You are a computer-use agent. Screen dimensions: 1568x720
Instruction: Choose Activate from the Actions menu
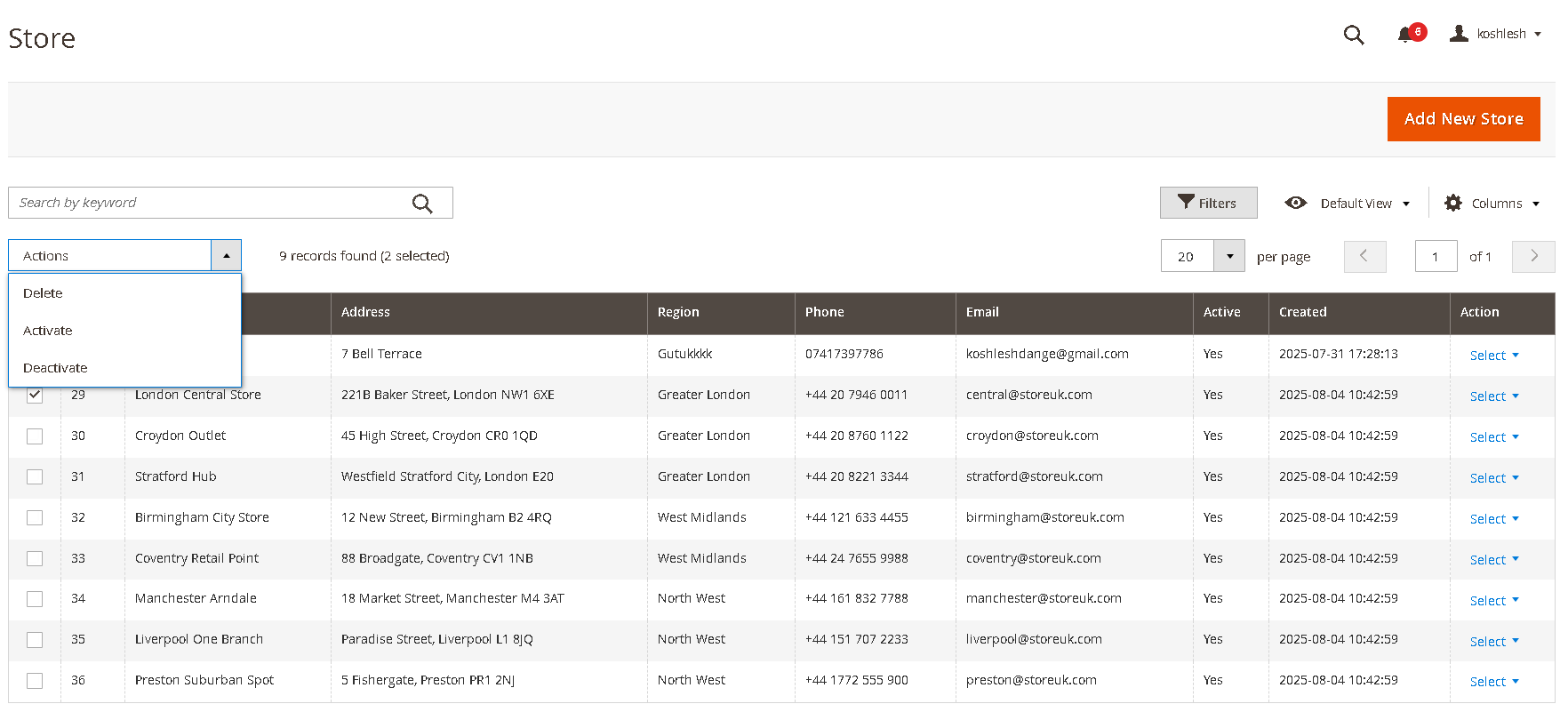click(x=48, y=331)
